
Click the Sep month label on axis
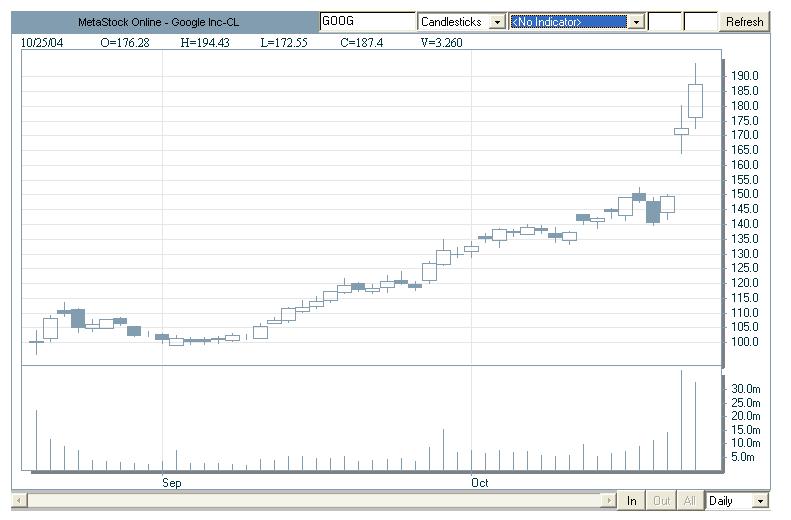tap(172, 483)
